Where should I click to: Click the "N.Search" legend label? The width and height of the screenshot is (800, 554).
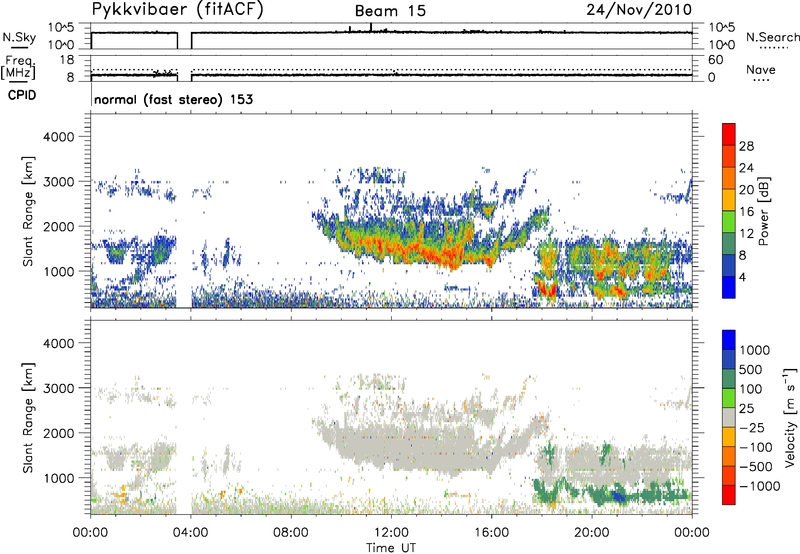(772, 37)
